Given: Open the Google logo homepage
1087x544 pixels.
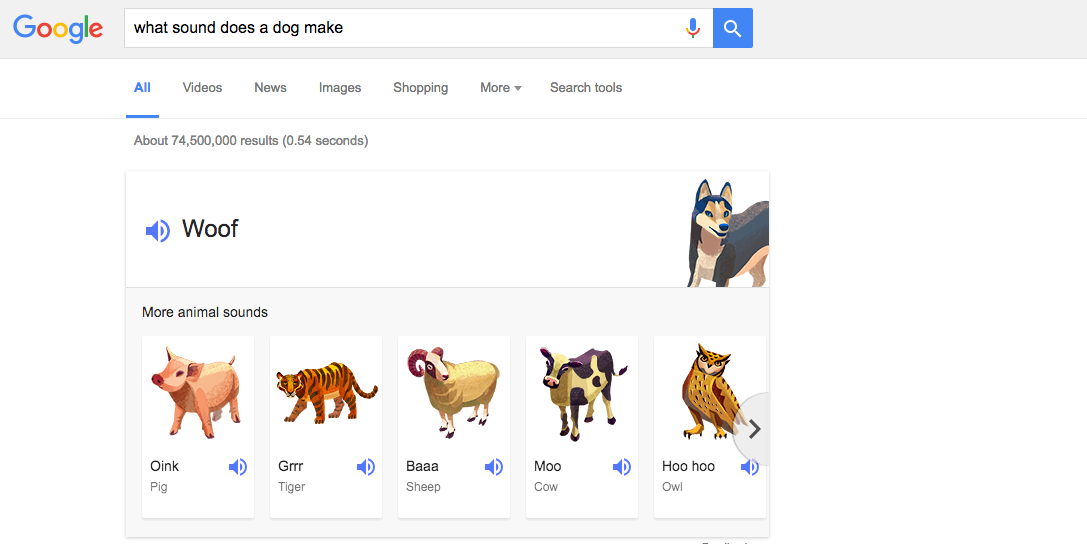Looking at the screenshot, I should 58,28.
